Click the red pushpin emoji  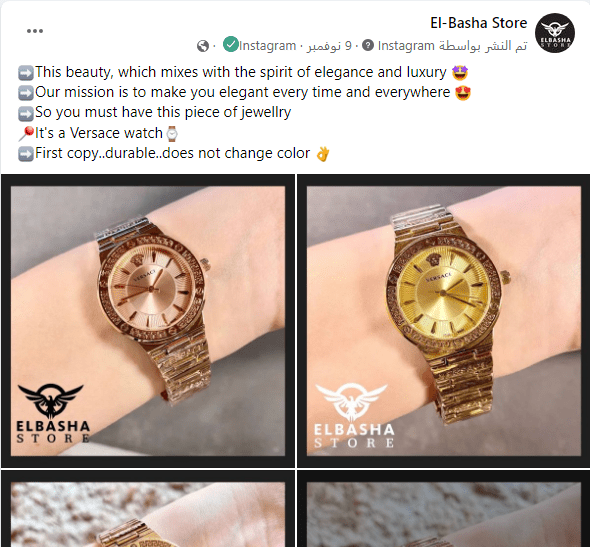26,134
